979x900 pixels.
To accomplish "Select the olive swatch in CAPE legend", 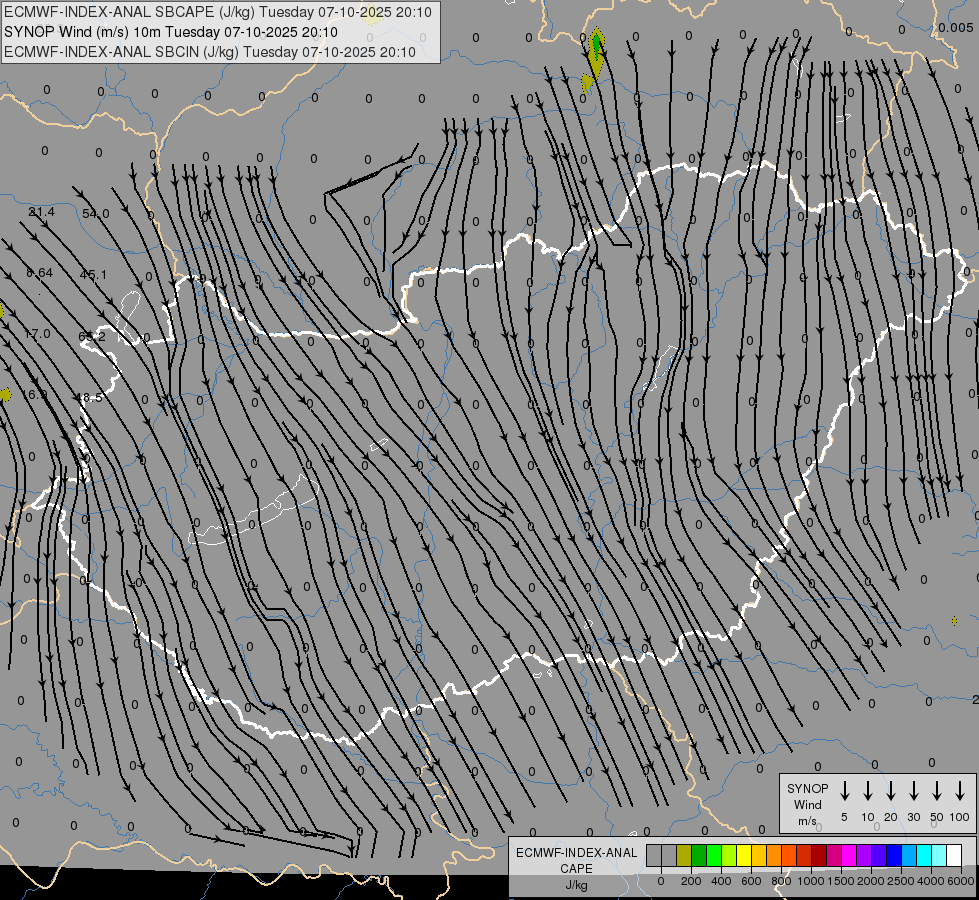I will click(x=684, y=855).
